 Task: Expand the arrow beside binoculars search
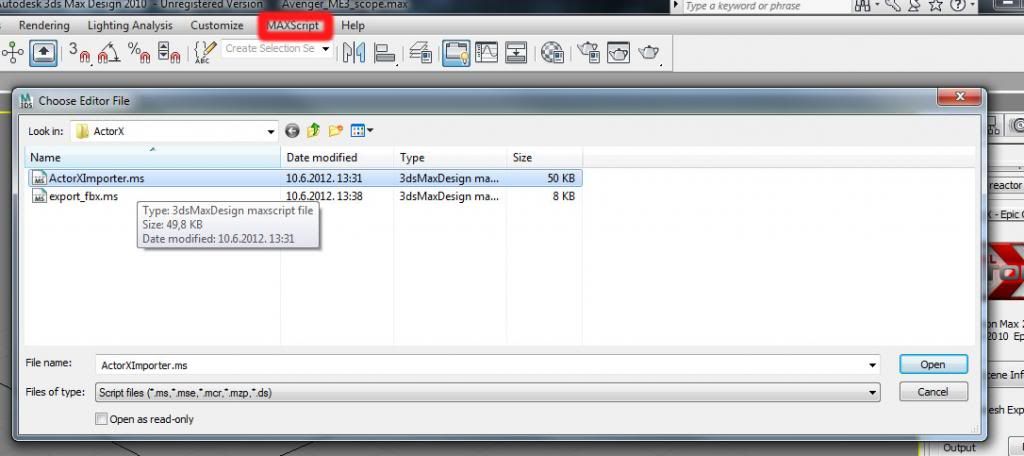click(876, 5)
